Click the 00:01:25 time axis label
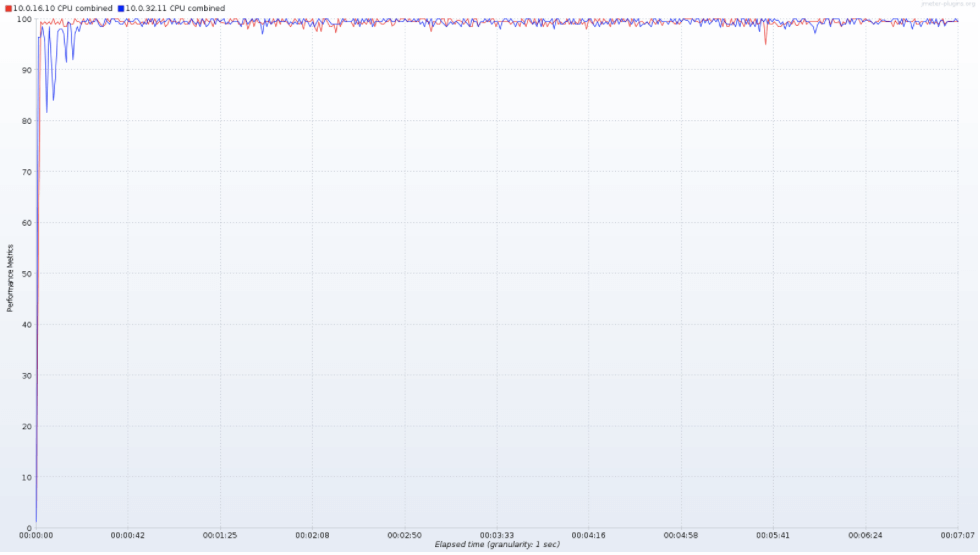The image size is (980, 555). 220,536
